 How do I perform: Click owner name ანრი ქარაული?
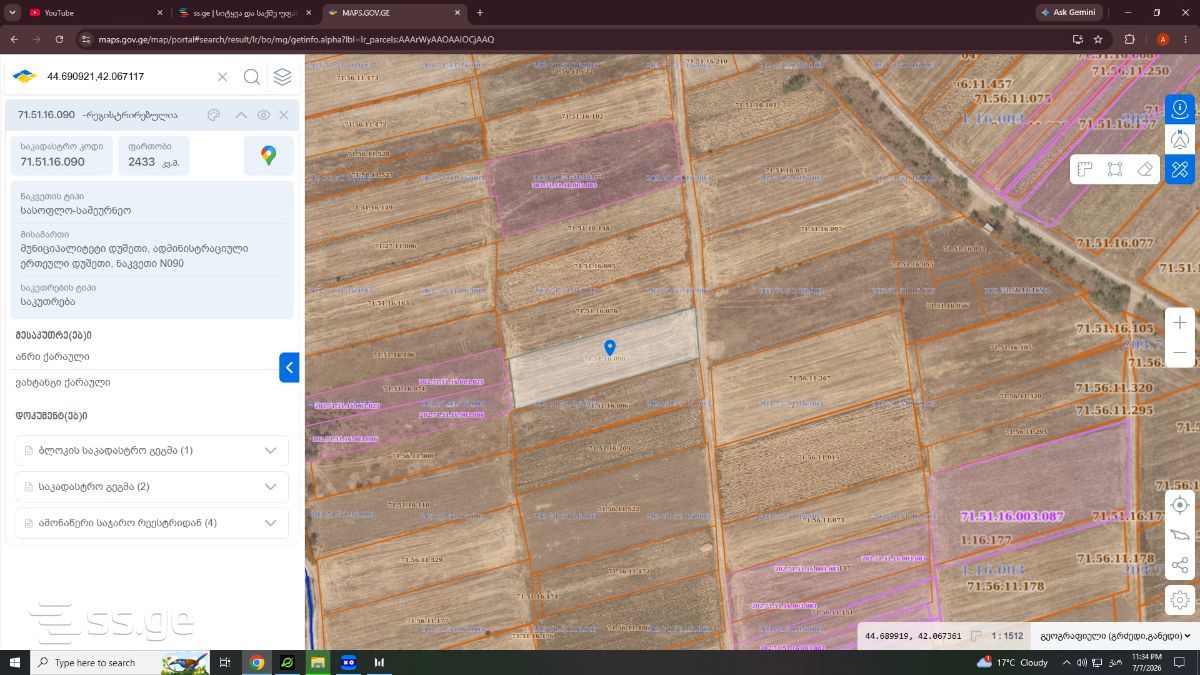[x=54, y=356]
